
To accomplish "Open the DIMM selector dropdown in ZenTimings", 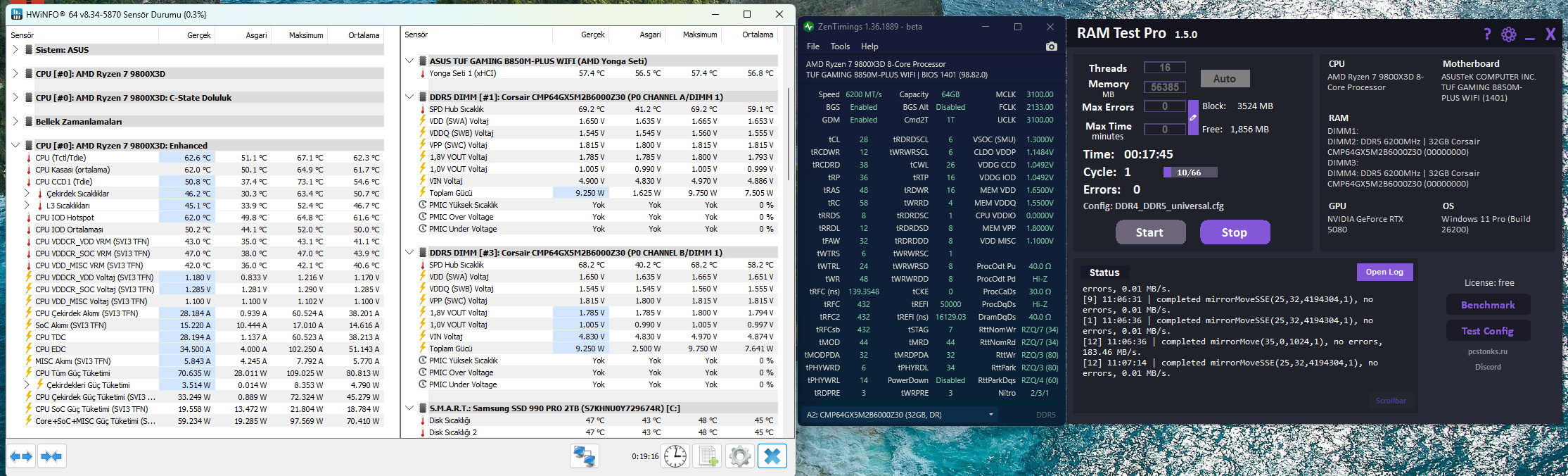I will pyautogui.click(x=899, y=415).
